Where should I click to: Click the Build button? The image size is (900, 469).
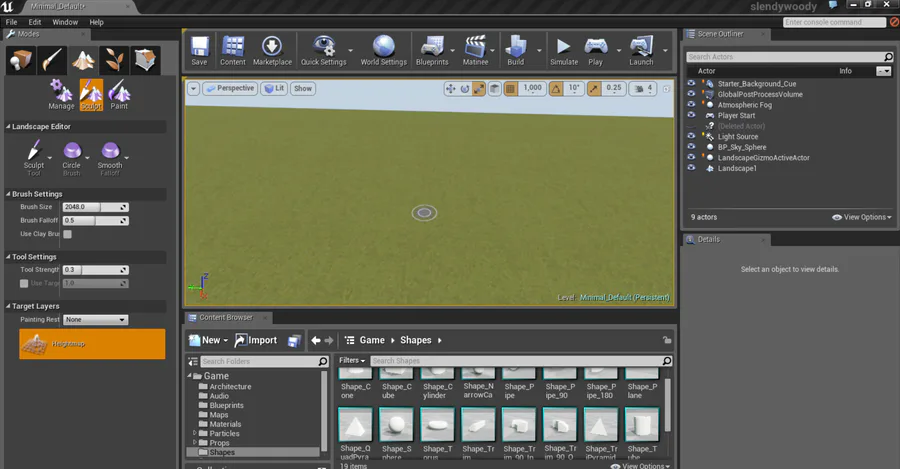[515, 51]
